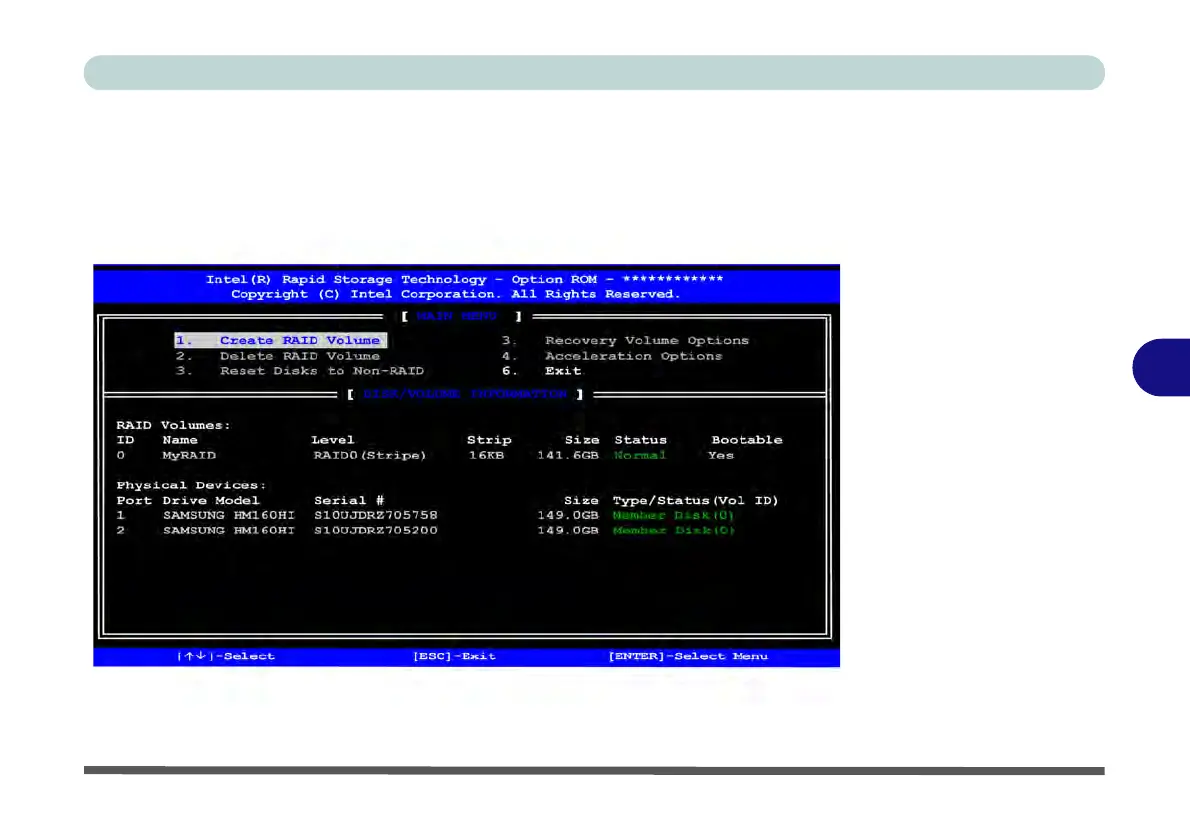Click Member Disk(0) status for port 1
1190x838 pixels.
pos(673,515)
